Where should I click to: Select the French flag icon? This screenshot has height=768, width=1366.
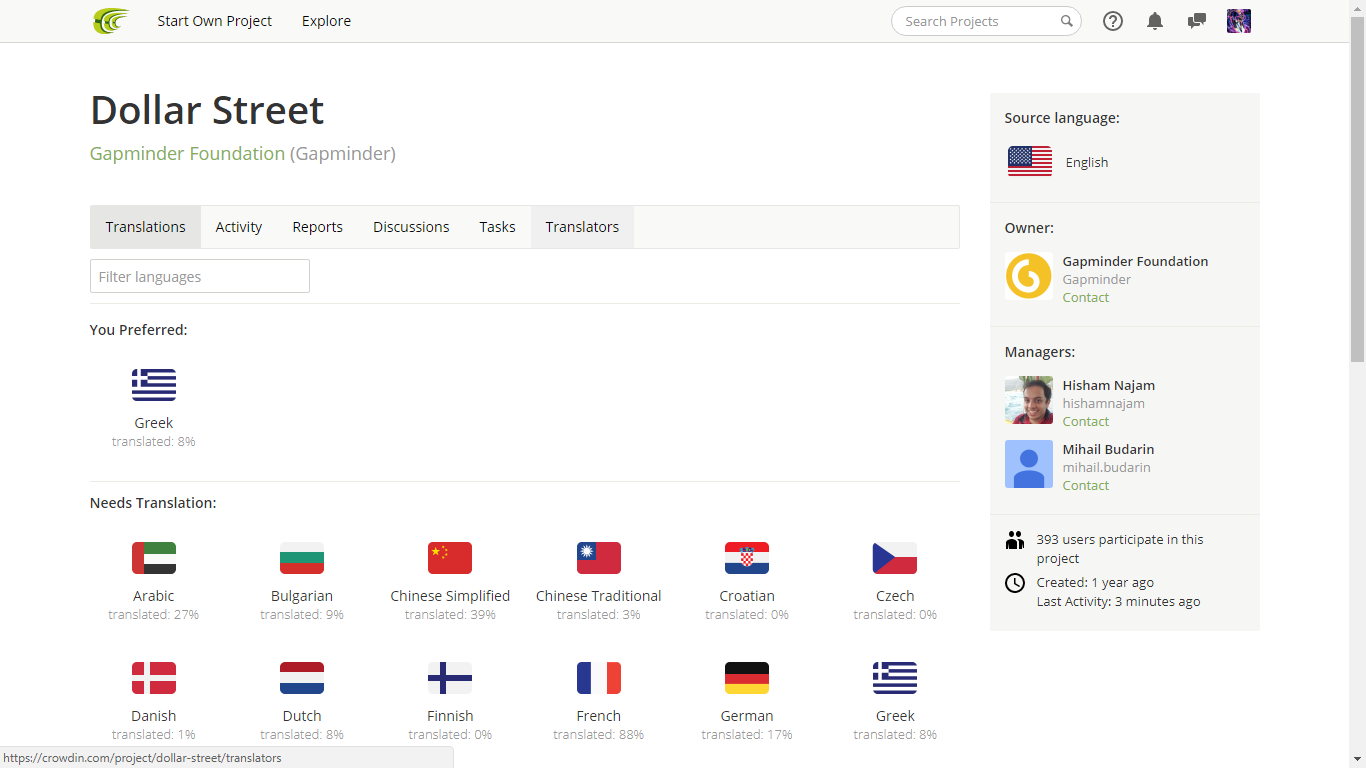point(599,678)
